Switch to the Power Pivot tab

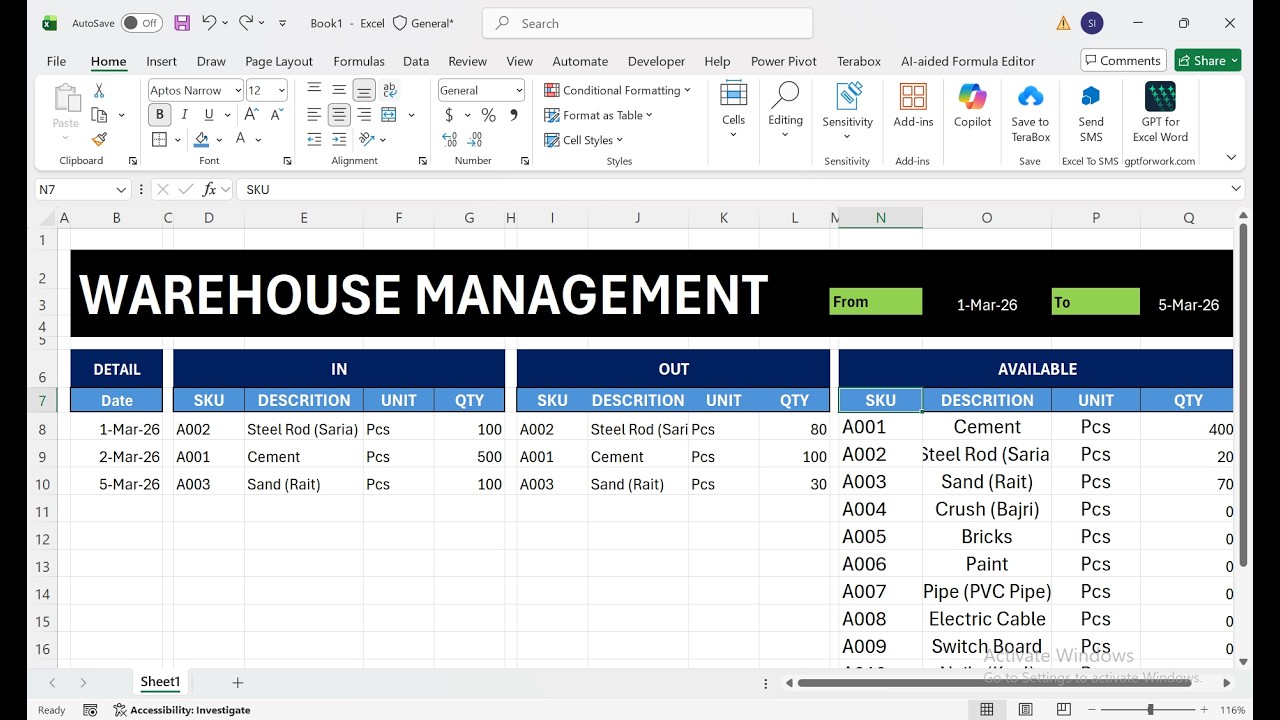tap(783, 61)
